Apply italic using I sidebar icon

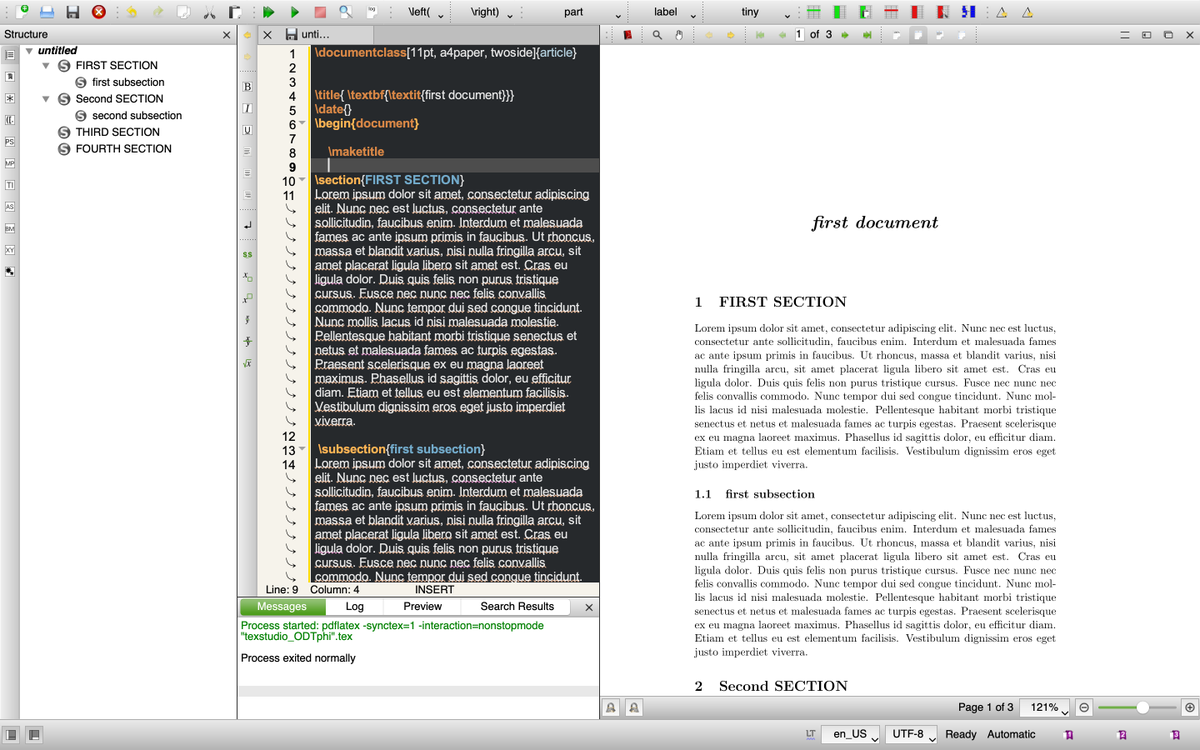click(x=246, y=108)
